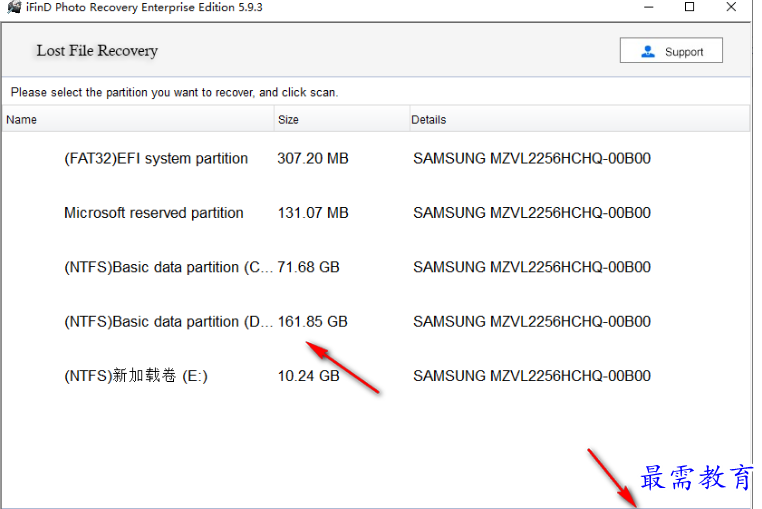Select the (NTFS)Basic data partition (C...) row
The height and width of the screenshot is (509, 762).
click(x=376, y=267)
